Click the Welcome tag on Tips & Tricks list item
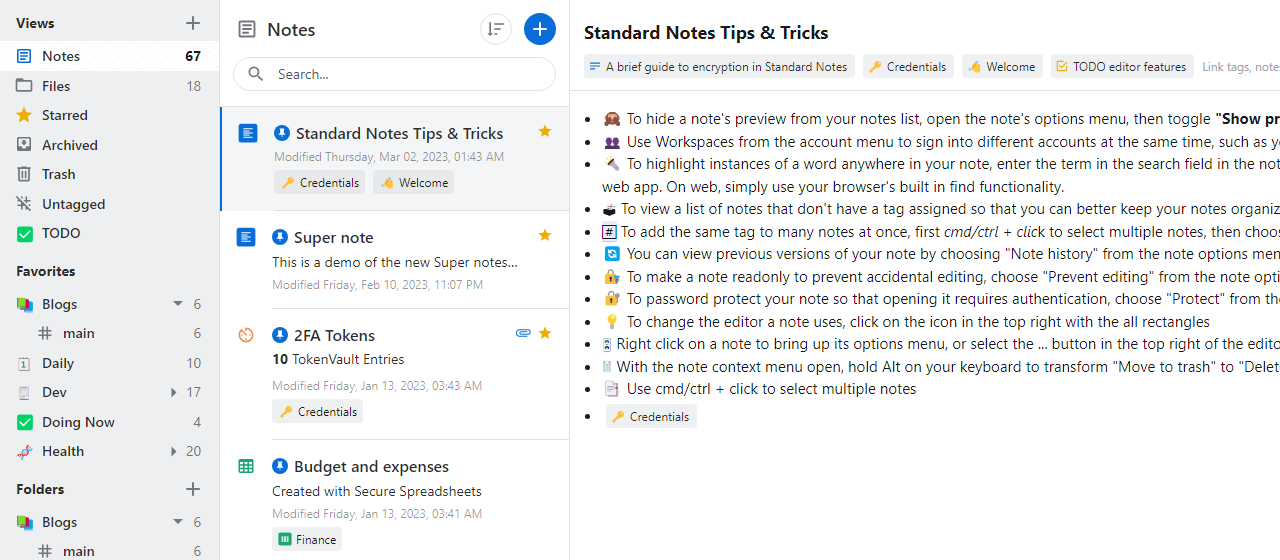The height and width of the screenshot is (560, 1280). (414, 183)
